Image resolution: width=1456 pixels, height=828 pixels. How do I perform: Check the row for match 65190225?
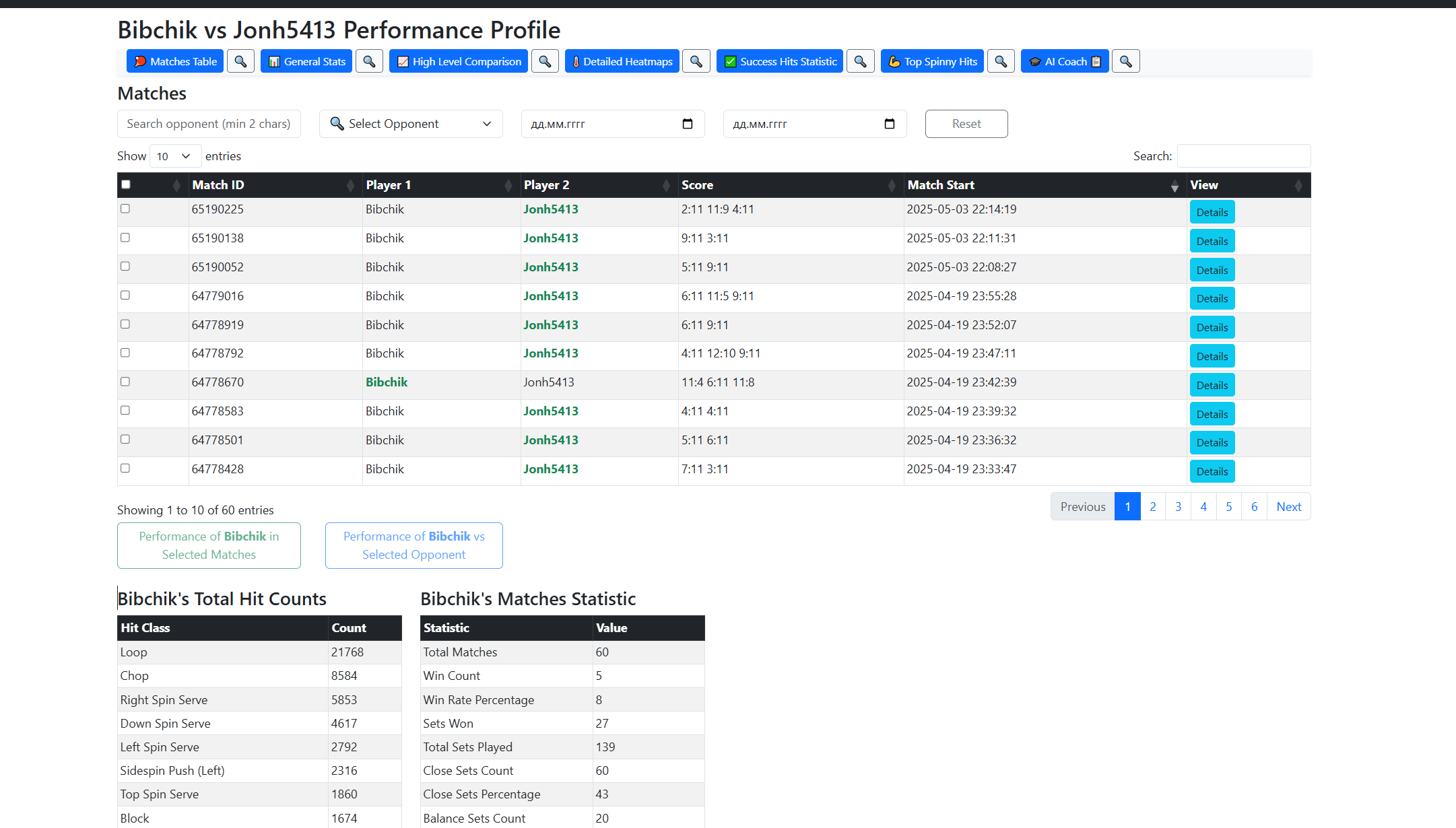pos(125,209)
